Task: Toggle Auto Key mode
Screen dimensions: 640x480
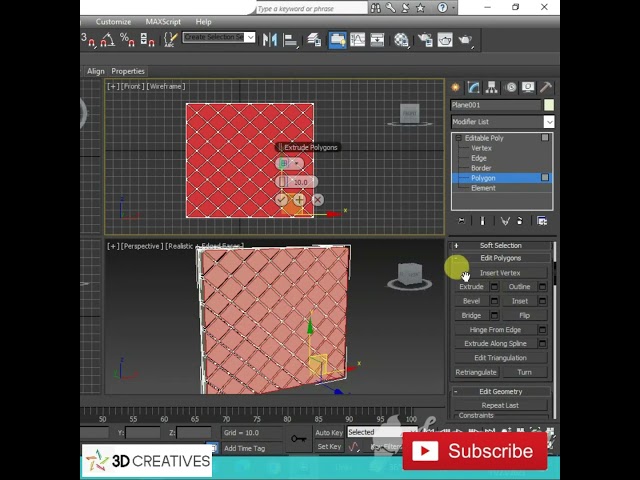Action: click(x=329, y=433)
